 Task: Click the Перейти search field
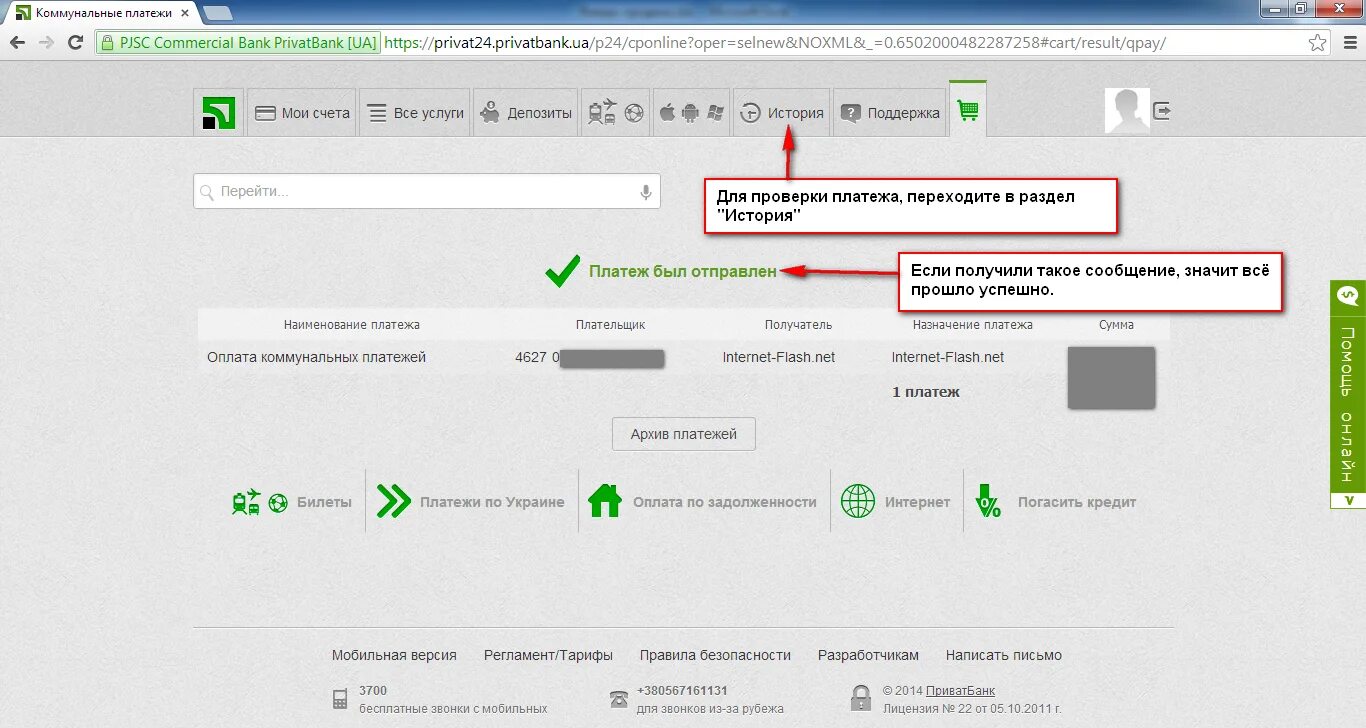pos(427,191)
